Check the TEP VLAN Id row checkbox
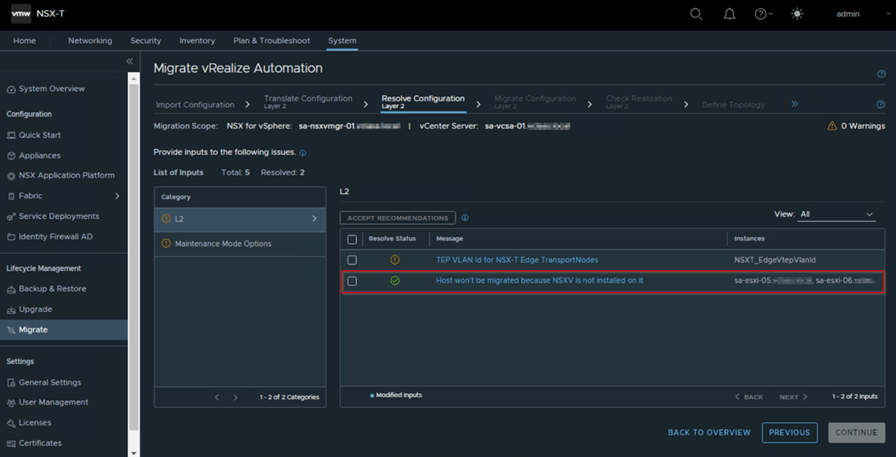Viewport: 896px width, 457px height. click(352, 260)
